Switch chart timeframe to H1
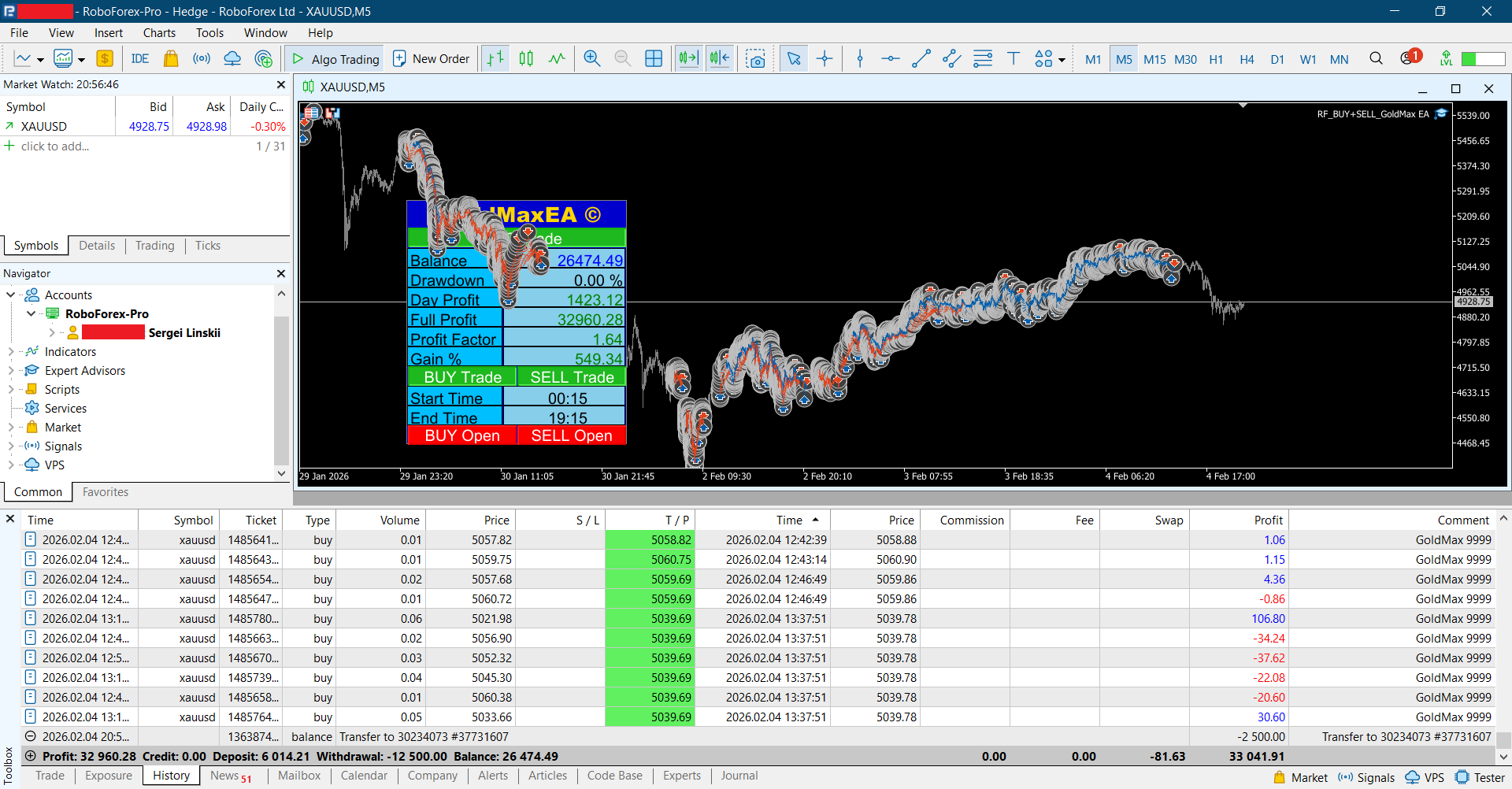This screenshot has width=1512, height=789. tap(1216, 60)
